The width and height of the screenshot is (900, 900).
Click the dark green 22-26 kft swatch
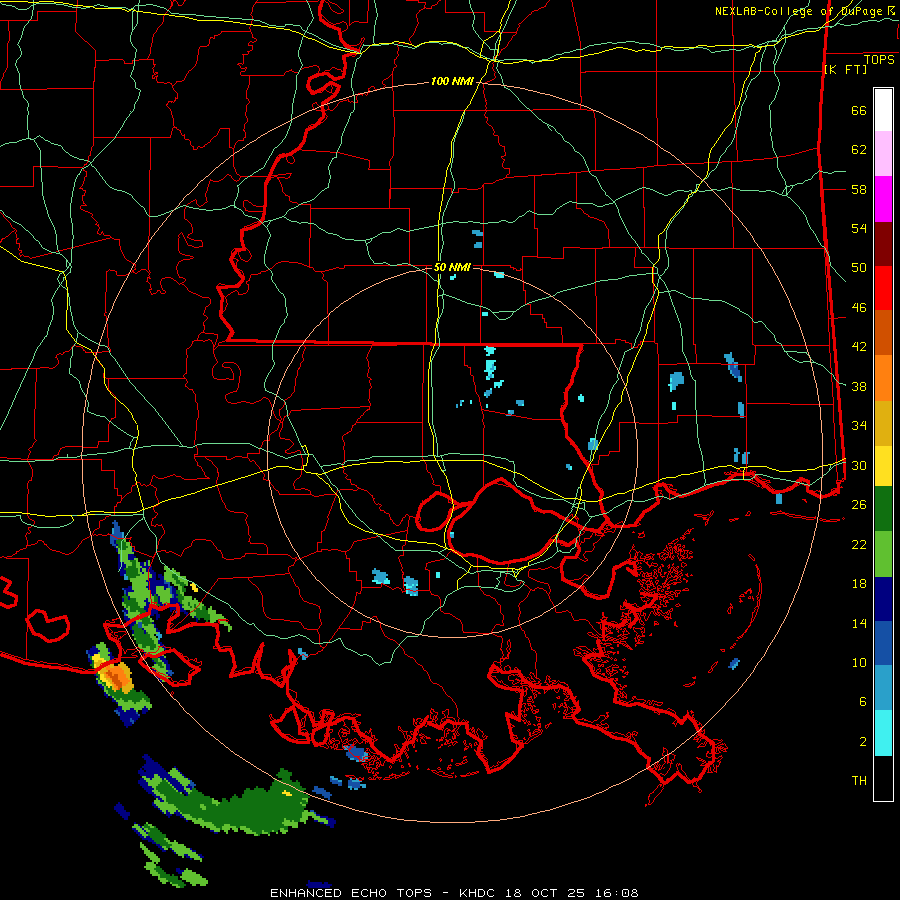pyautogui.click(x=883, y=509)
